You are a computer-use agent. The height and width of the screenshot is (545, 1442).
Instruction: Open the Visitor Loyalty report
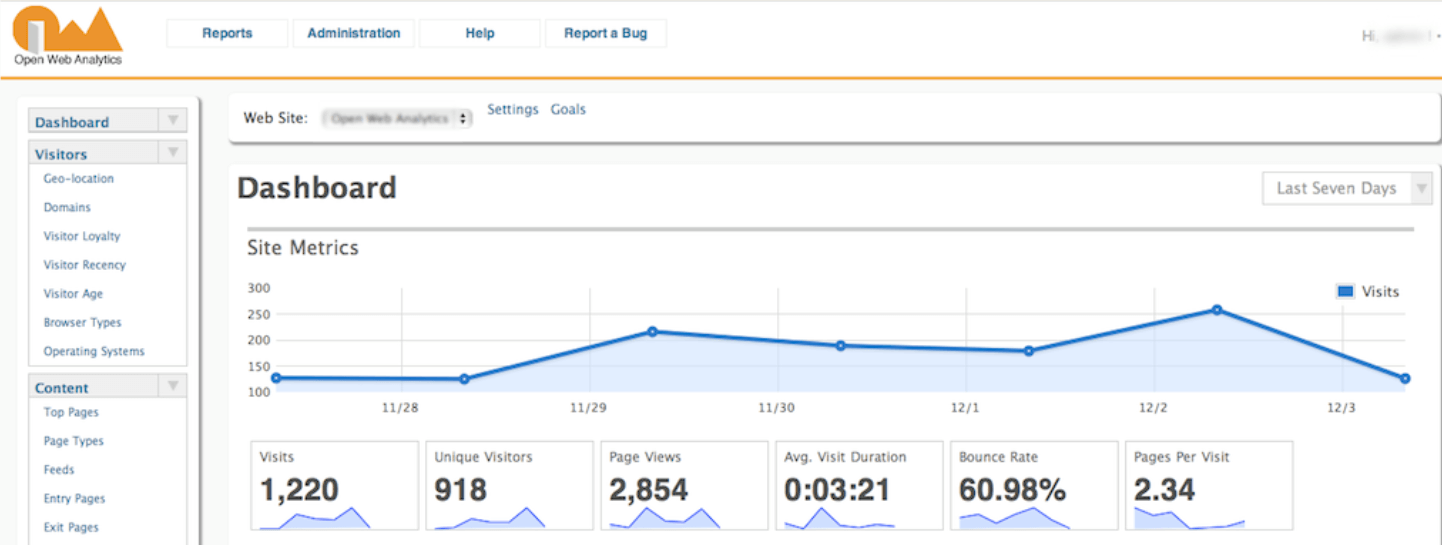[x=82, y=237]
